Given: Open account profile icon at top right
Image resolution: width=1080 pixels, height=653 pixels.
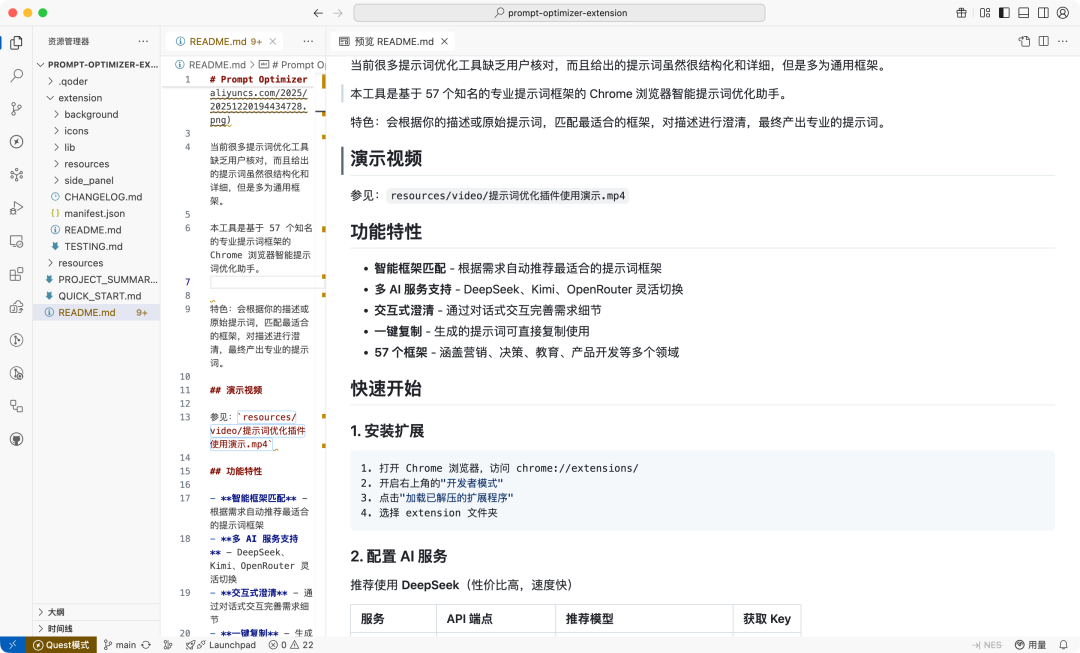Looking at the screenshot, I should (x=1061, y=13).
